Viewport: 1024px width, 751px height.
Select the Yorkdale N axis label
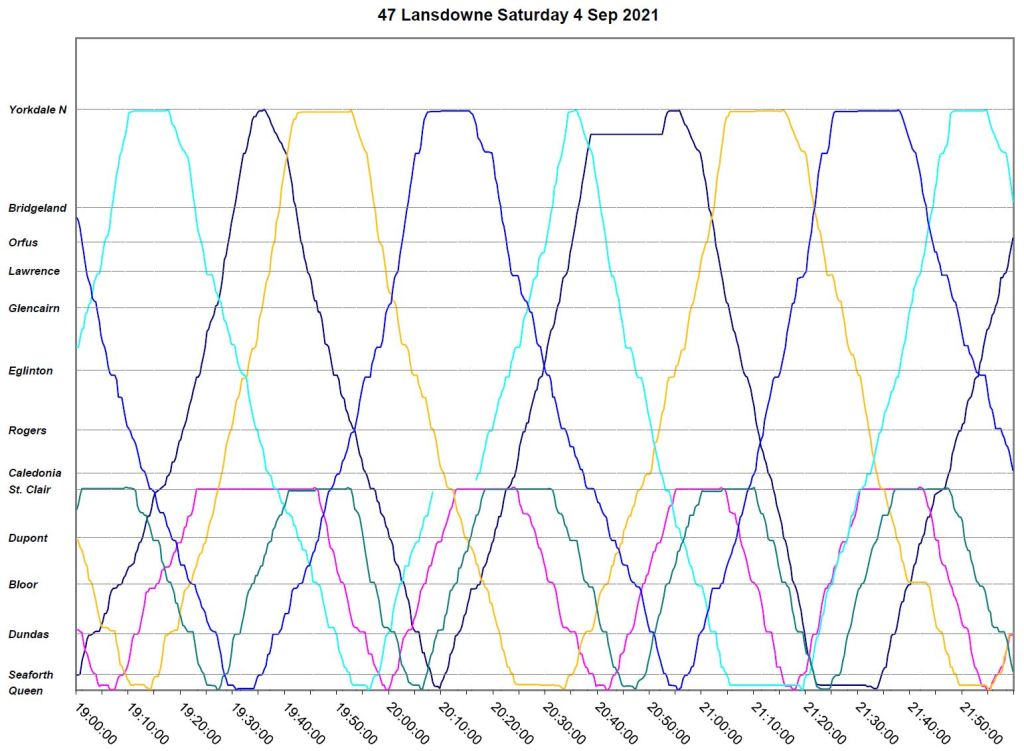pos(38,110)
